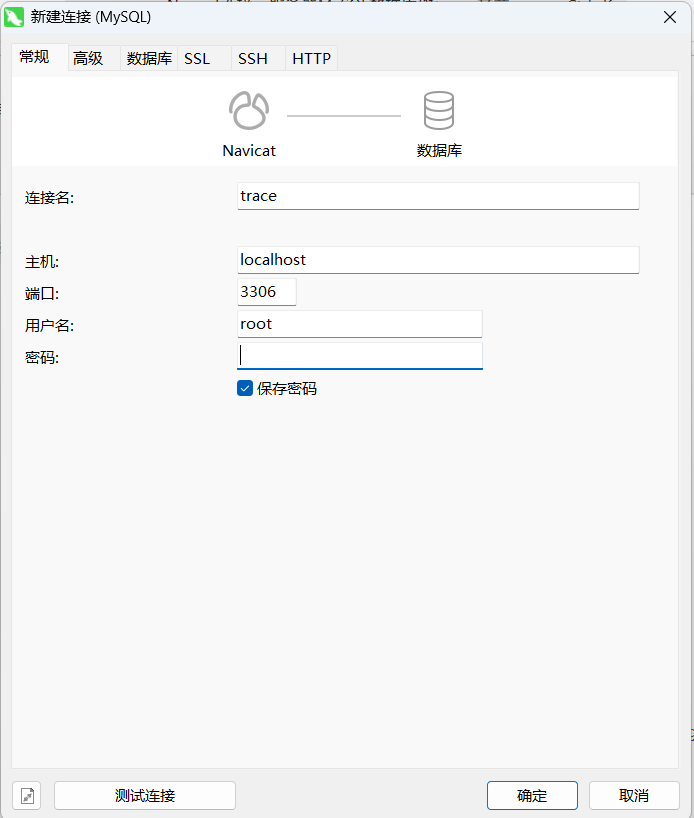Click the Navicat logo in the connection diagram
The width and height of the screenshot is (694, 818).
248,111
